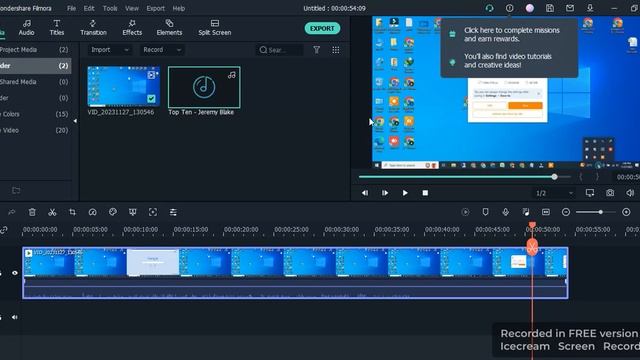Mute the audio track speaker icon
Image resolution: width=640 pixels, height=360 pixels.
pos(15,317)
